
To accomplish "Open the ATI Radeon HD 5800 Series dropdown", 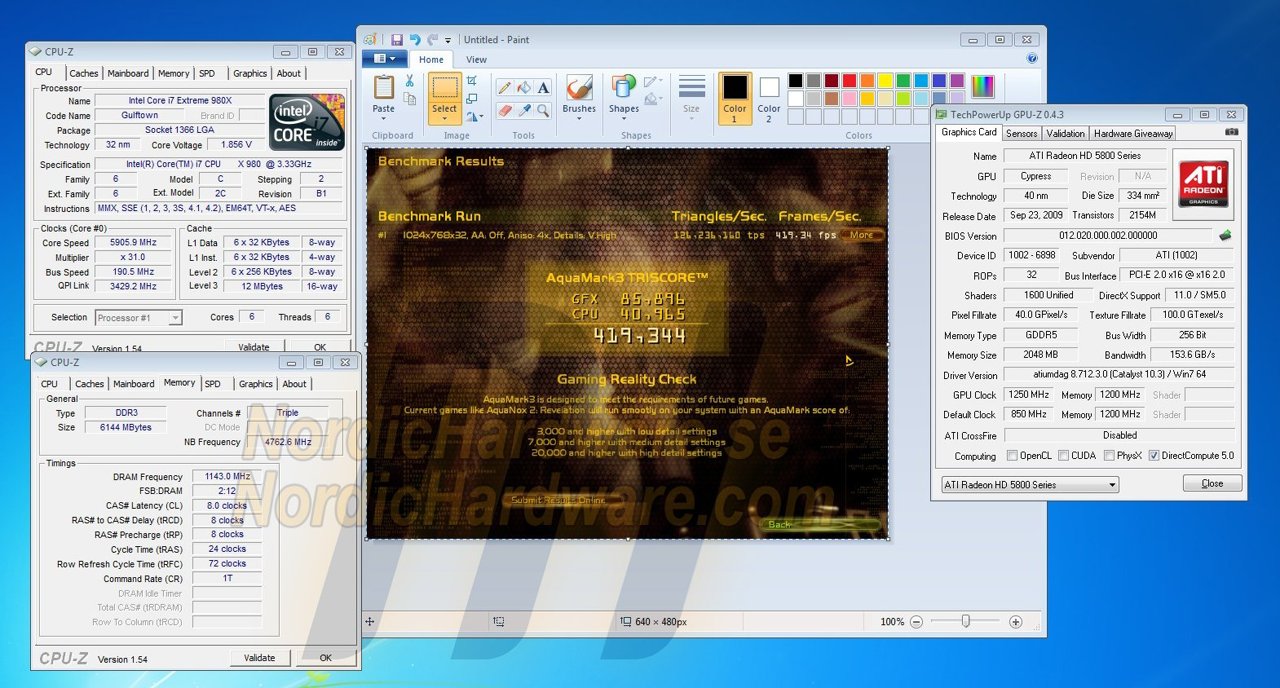I will coord(1030,485).
